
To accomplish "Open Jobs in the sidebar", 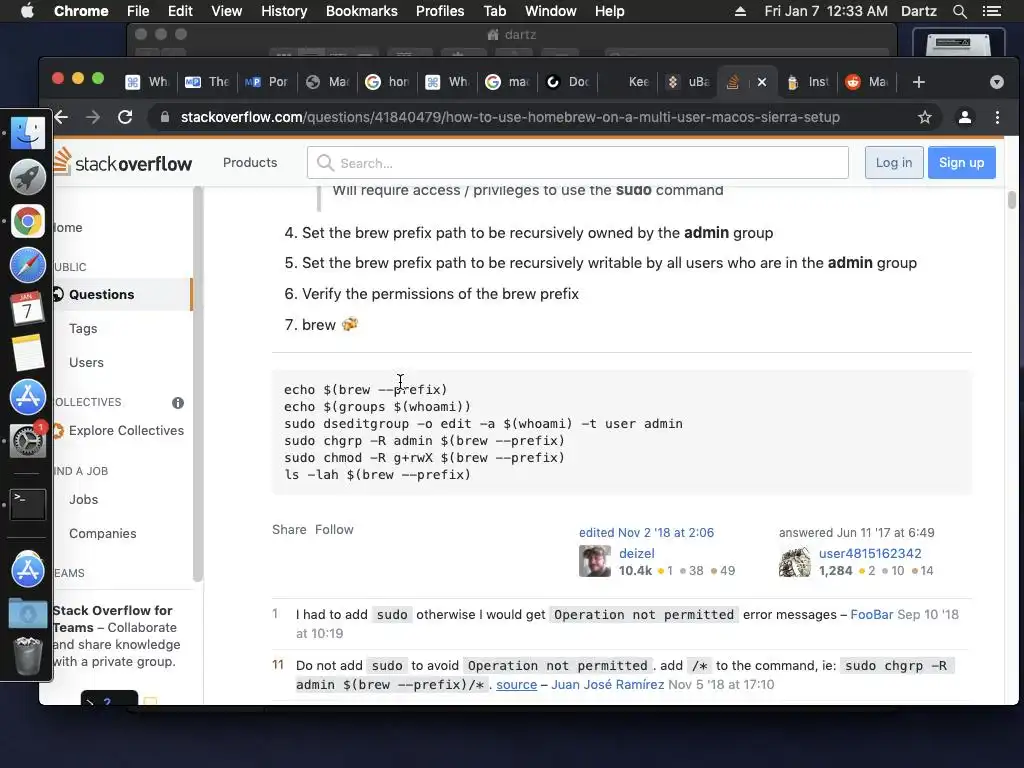I will [84, 500].
